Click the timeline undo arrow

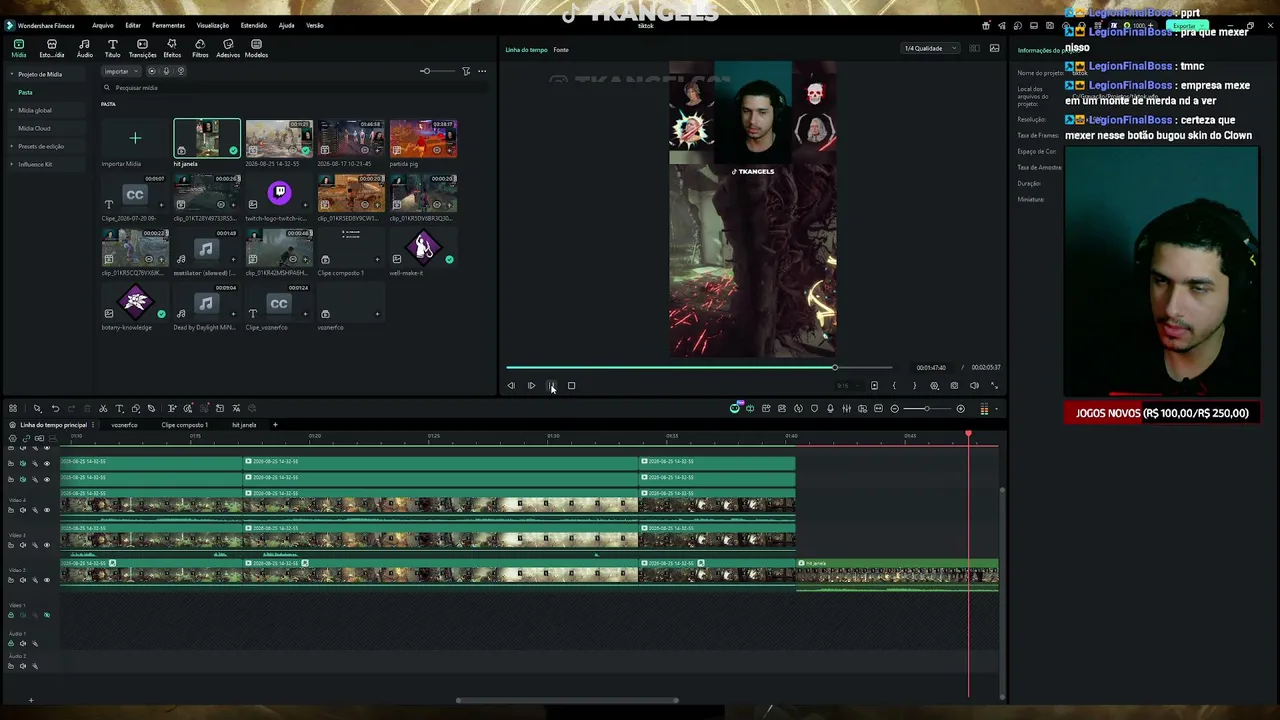55,408
